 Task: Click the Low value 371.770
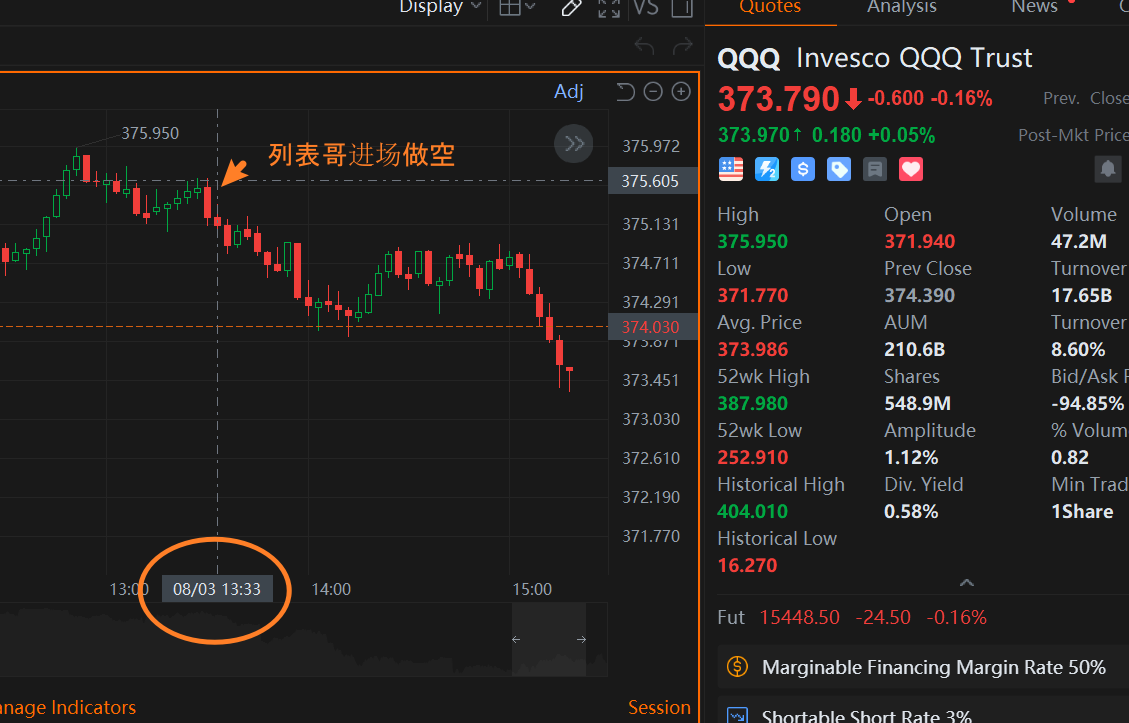click(x=752, y=295)
